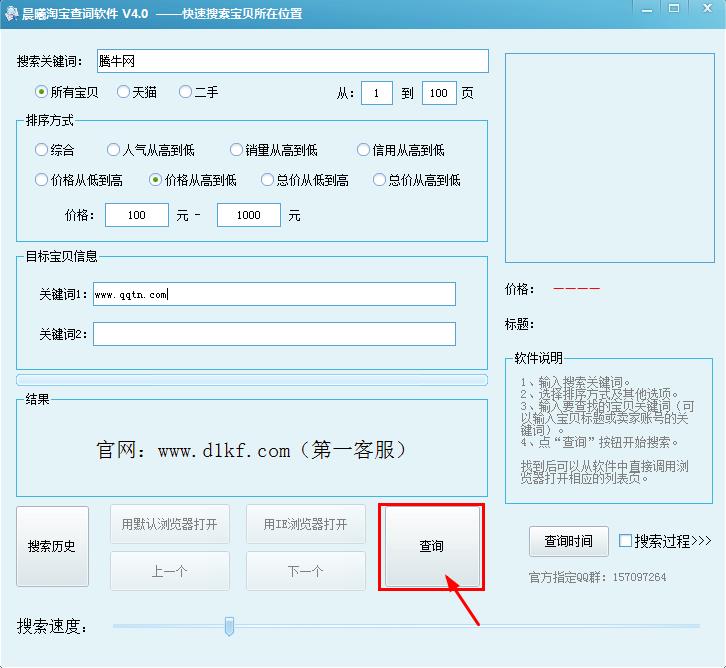Select the 二手 radio option
The image size is (726, 668).
click(185, 92)
